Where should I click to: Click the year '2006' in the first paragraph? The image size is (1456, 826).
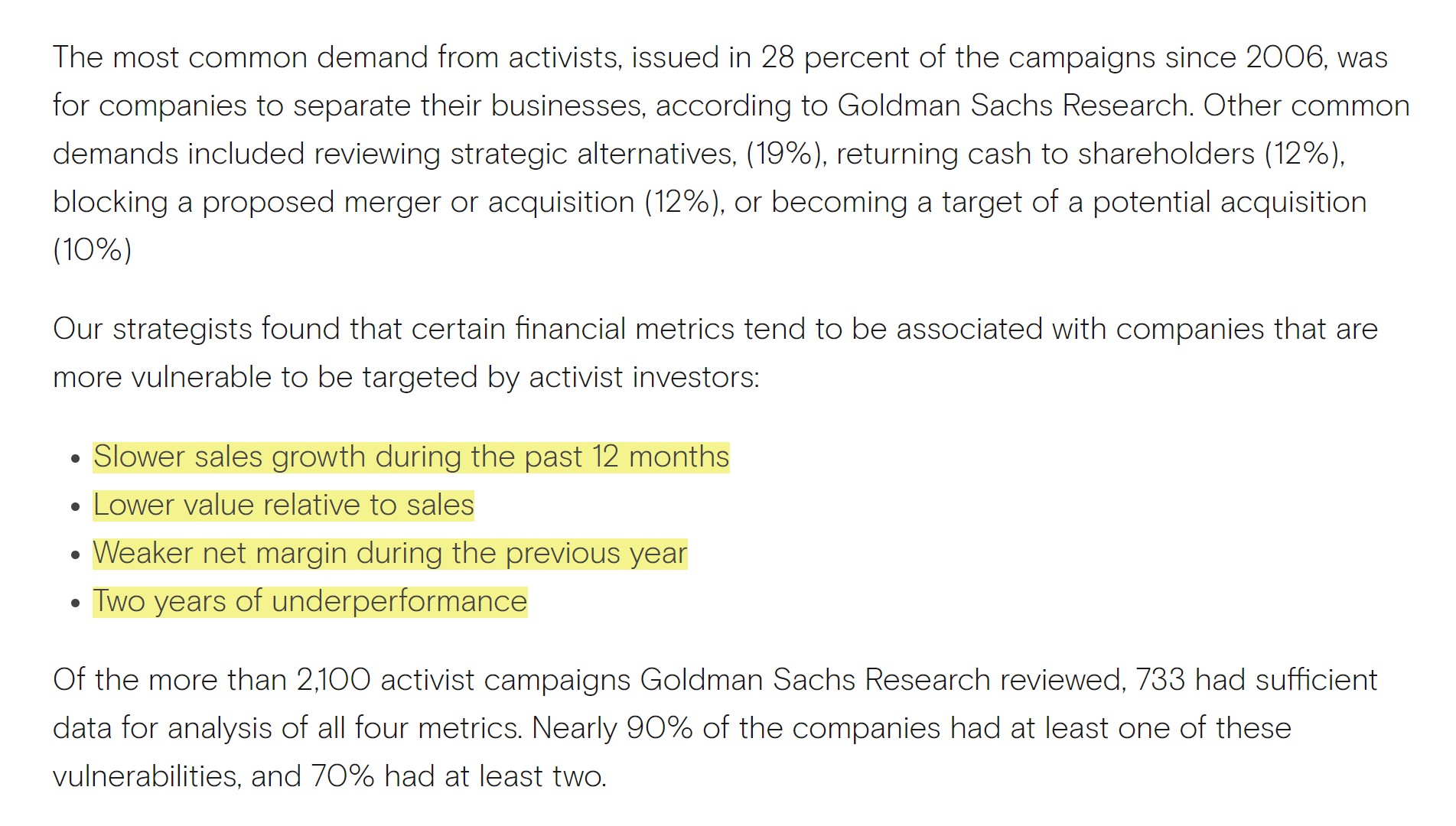tap(1285, 57)
